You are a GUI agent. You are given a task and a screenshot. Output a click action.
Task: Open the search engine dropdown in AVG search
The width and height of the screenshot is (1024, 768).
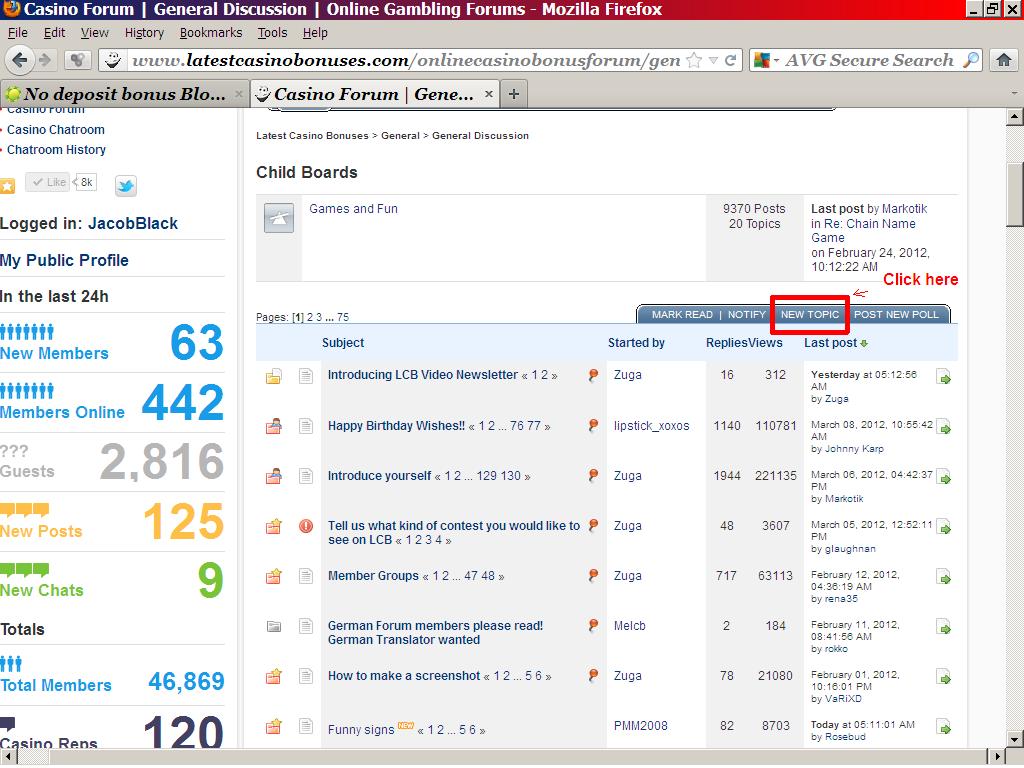(776, 61)
